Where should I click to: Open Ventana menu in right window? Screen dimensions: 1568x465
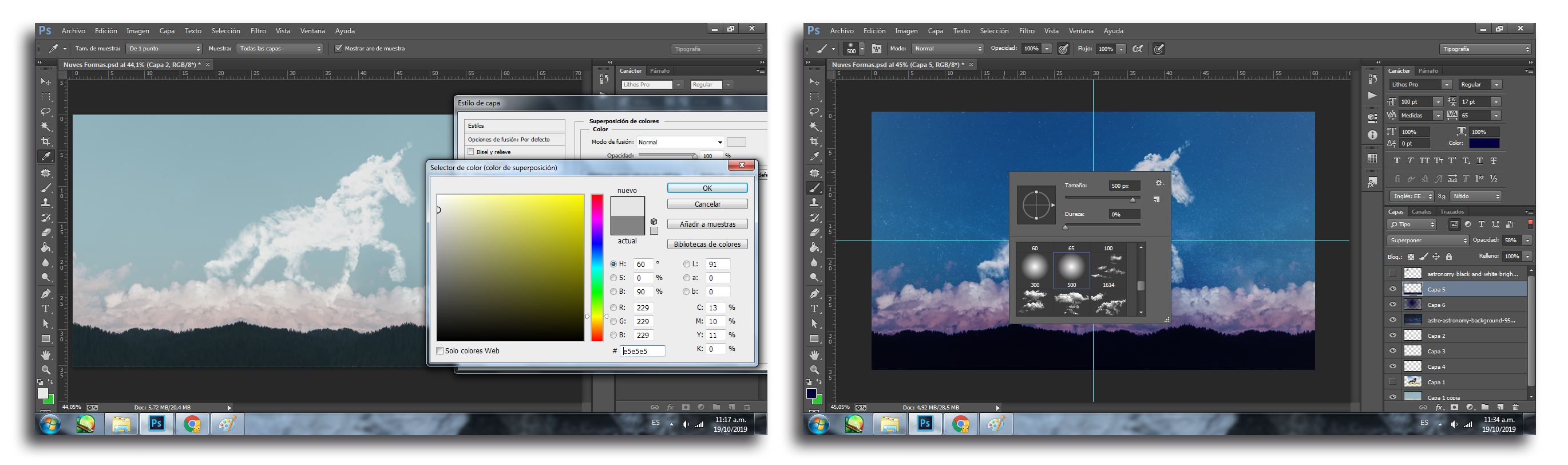point(1081,30)
